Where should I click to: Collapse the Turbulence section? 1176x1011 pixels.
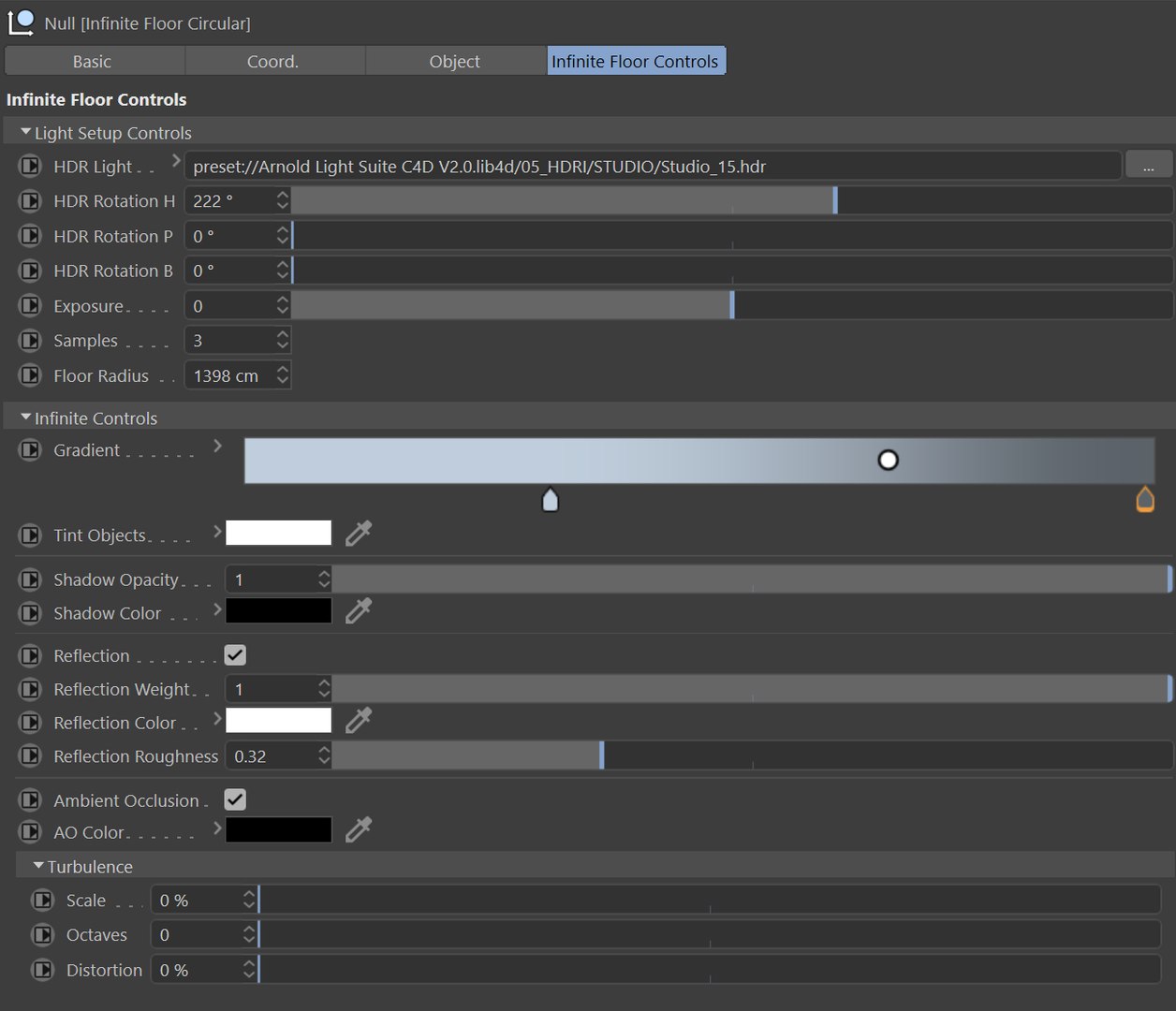click(x=38, y=866)
